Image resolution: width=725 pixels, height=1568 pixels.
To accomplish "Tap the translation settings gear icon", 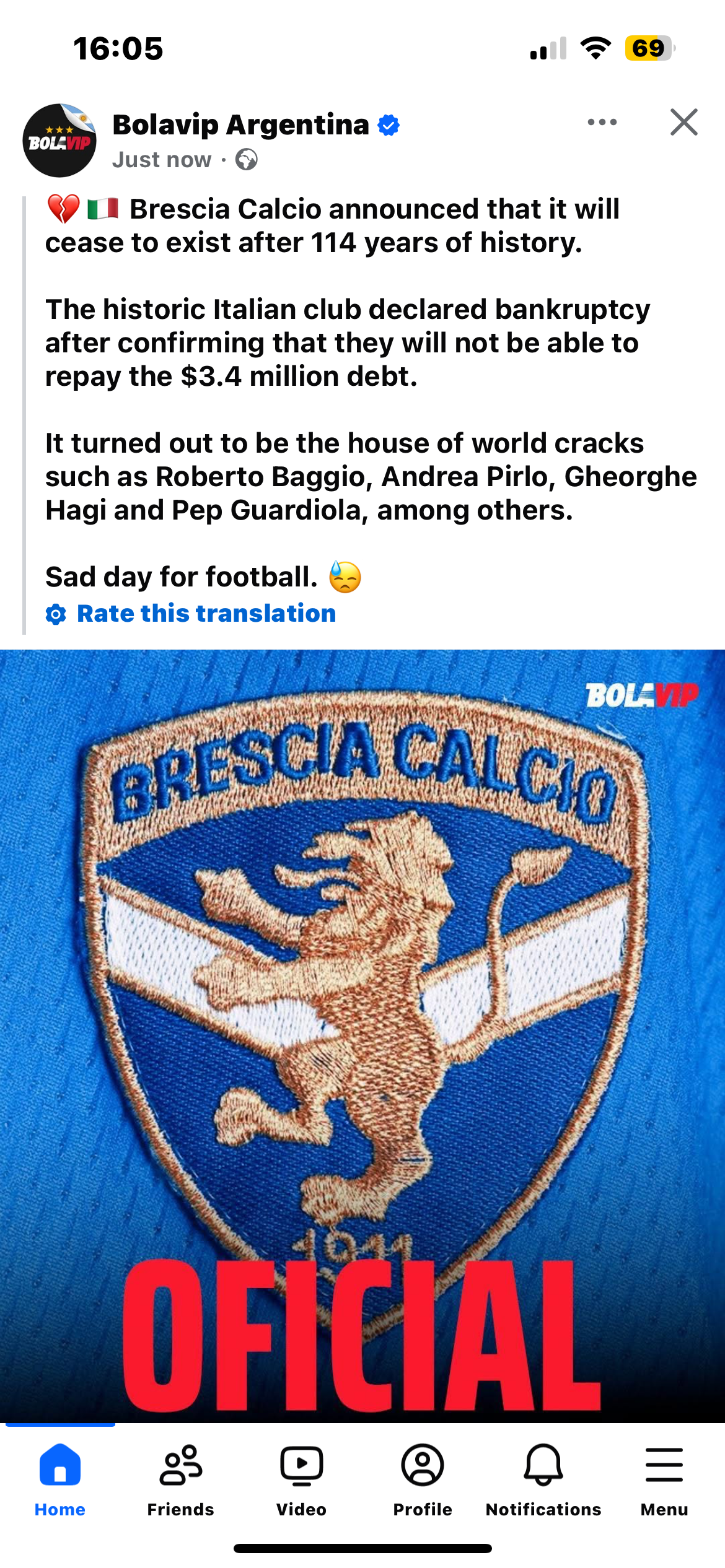I will click(56, 614).
